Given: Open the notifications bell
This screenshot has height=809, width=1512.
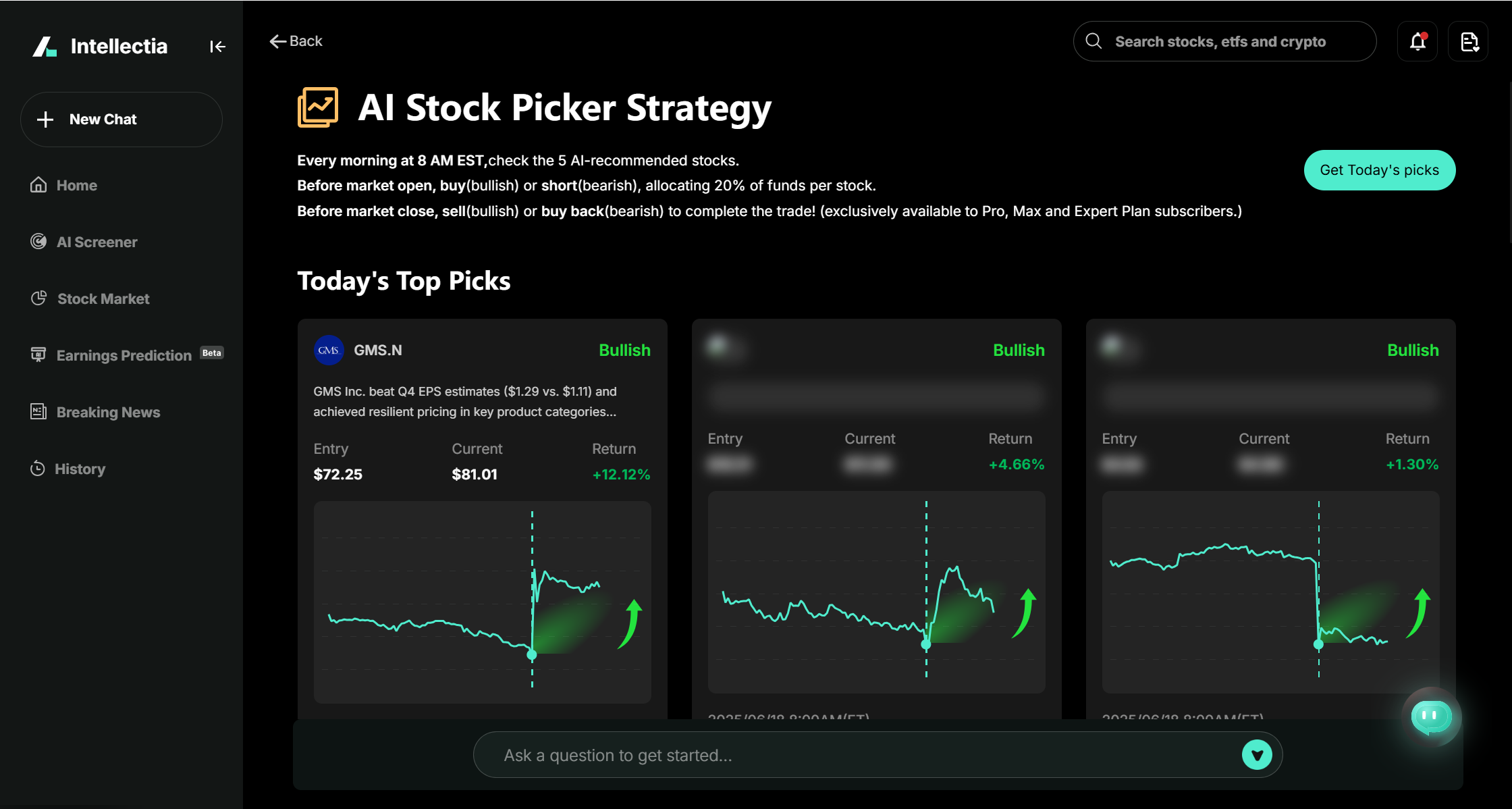Looking at the screenshot, I should click(1417, 41).
